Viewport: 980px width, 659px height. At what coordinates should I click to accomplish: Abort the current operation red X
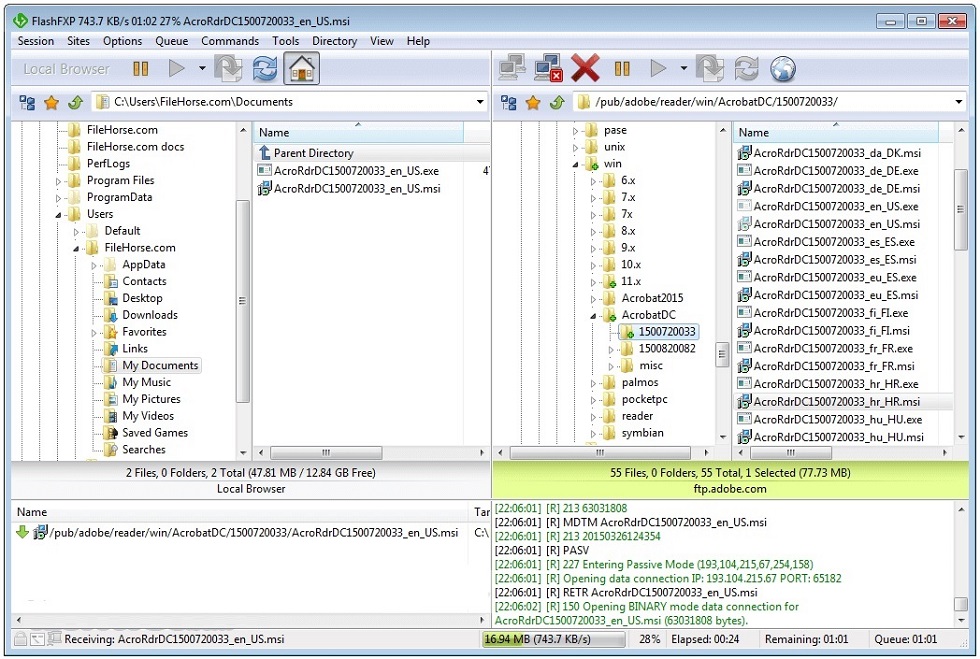[585, 68]
